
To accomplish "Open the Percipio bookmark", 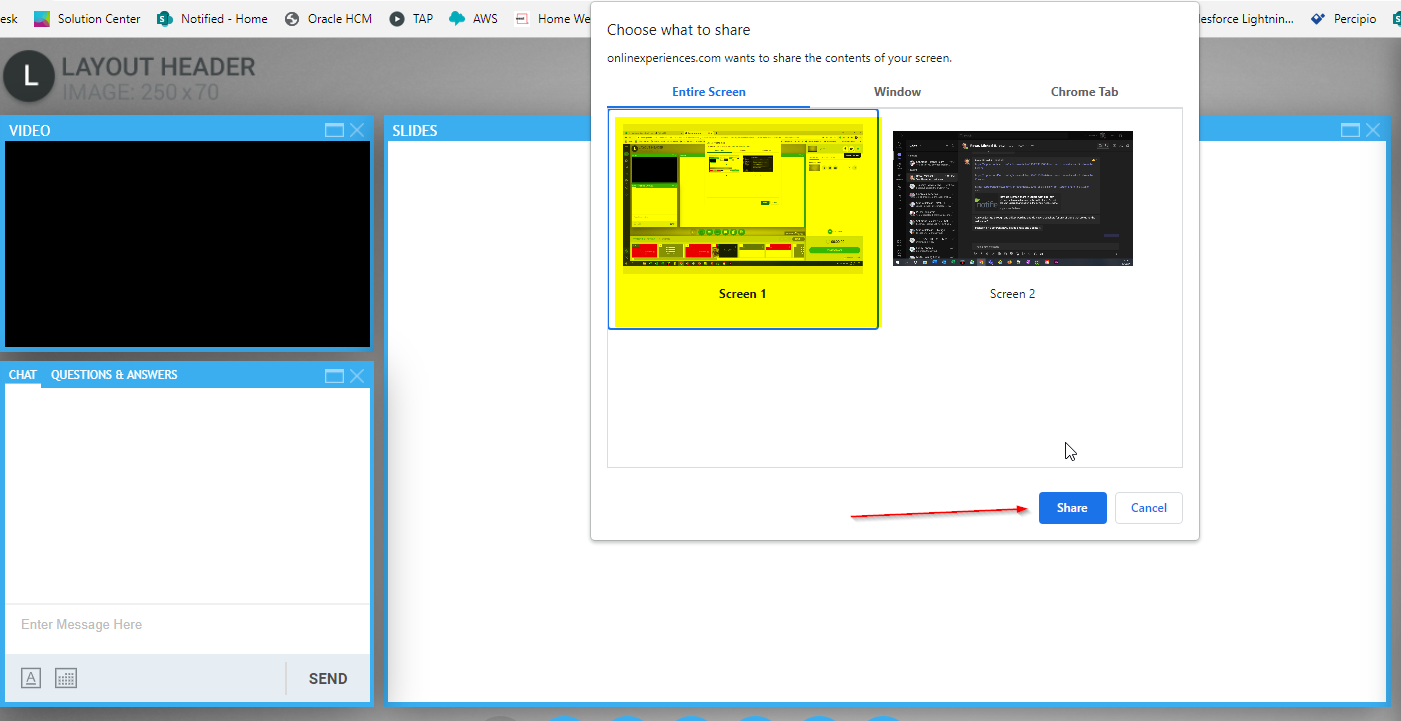I will [1343, 19].
